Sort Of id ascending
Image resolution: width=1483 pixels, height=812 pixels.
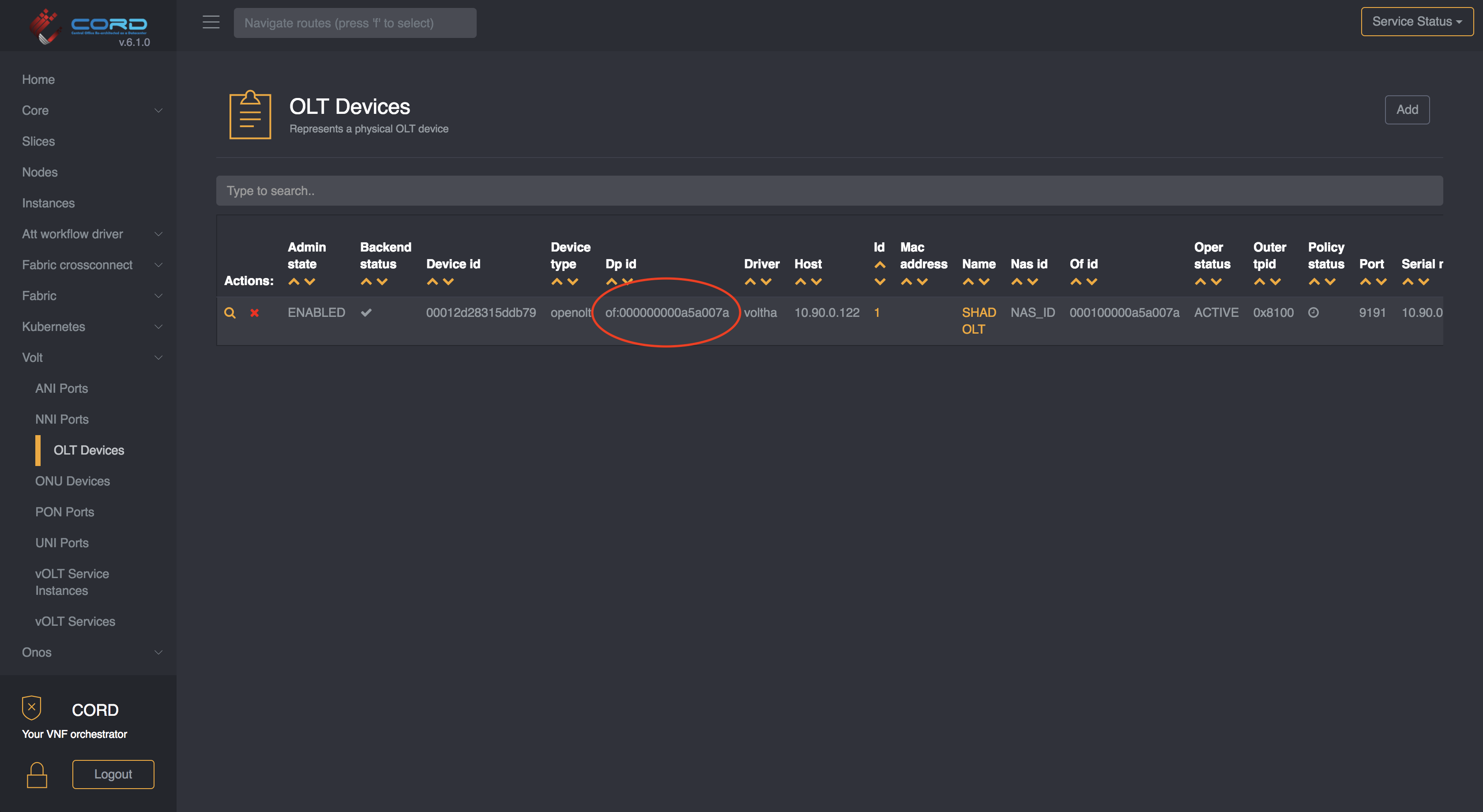(1076, 282)
